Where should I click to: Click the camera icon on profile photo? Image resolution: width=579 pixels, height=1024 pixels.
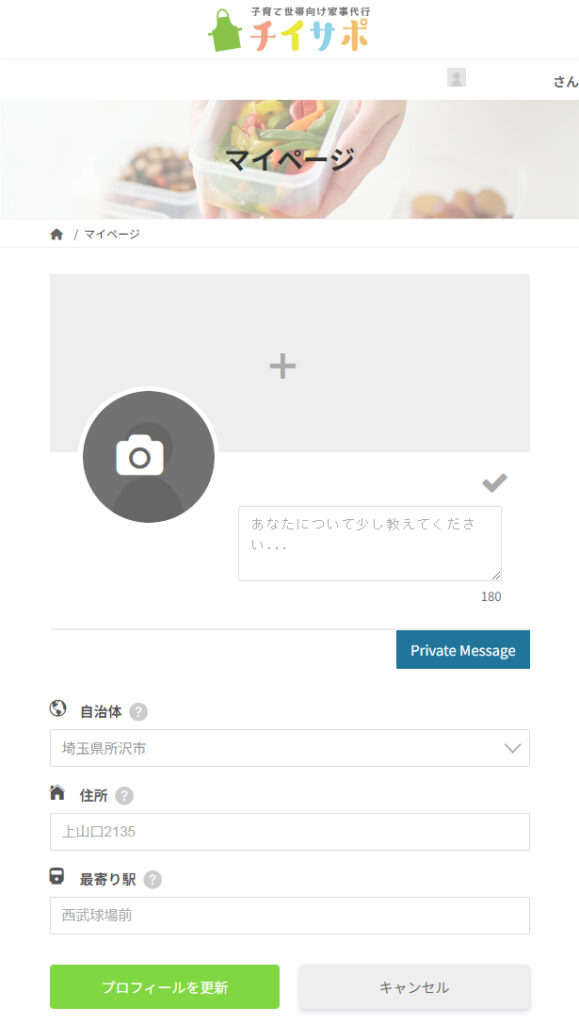[140, 455]
